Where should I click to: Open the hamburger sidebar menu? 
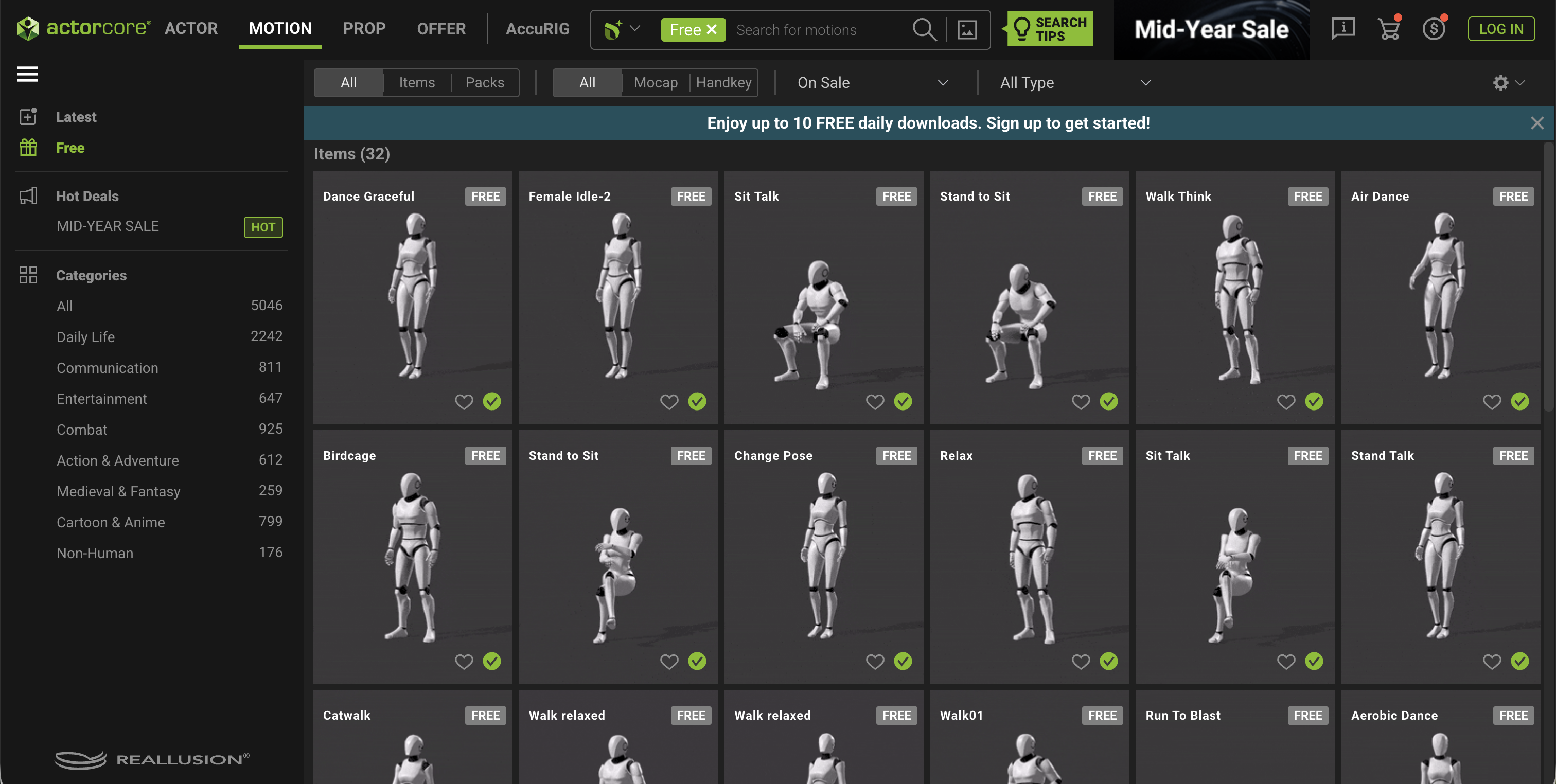(28, 74)
